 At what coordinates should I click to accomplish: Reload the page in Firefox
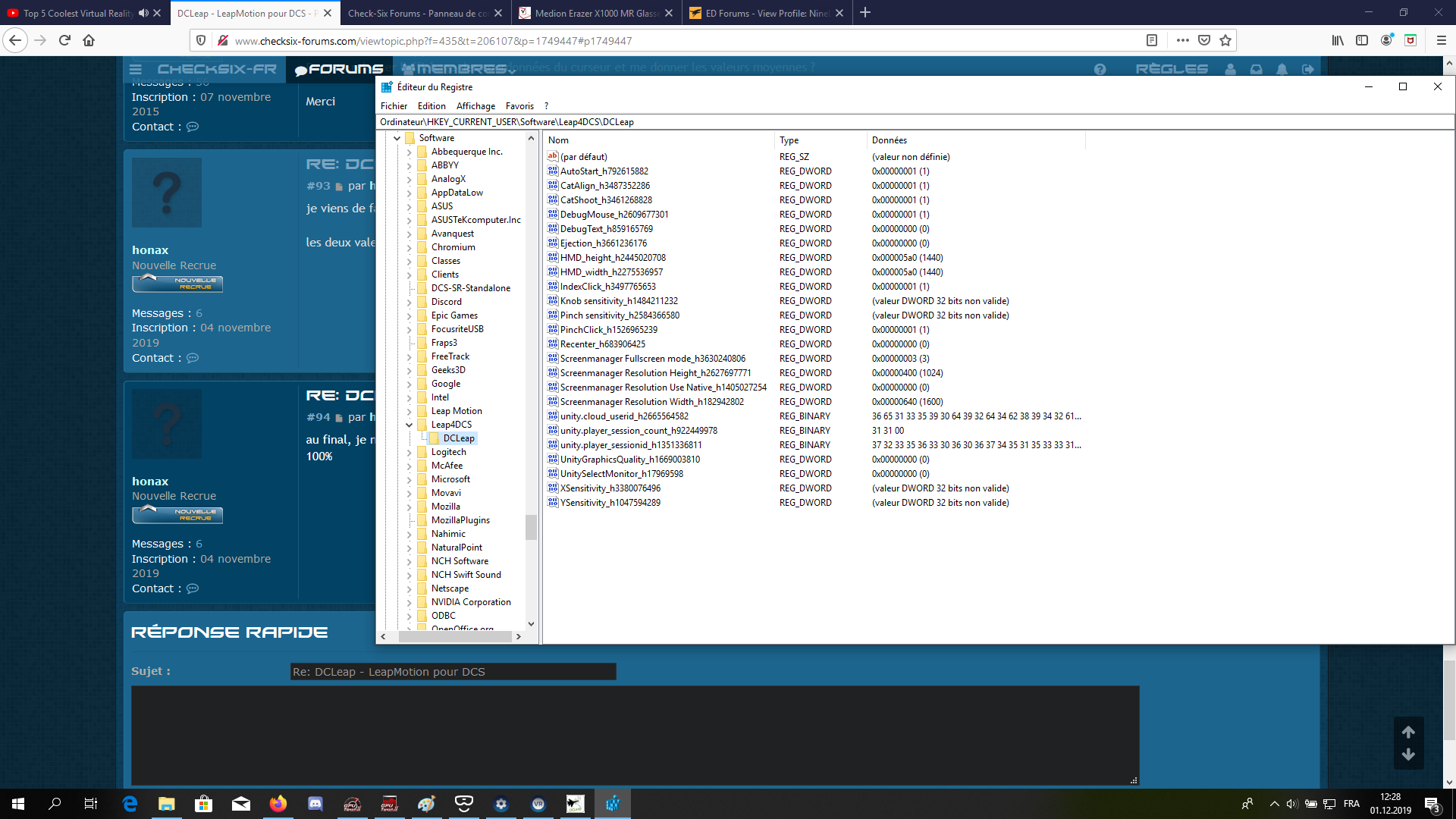tap(64, 40)
